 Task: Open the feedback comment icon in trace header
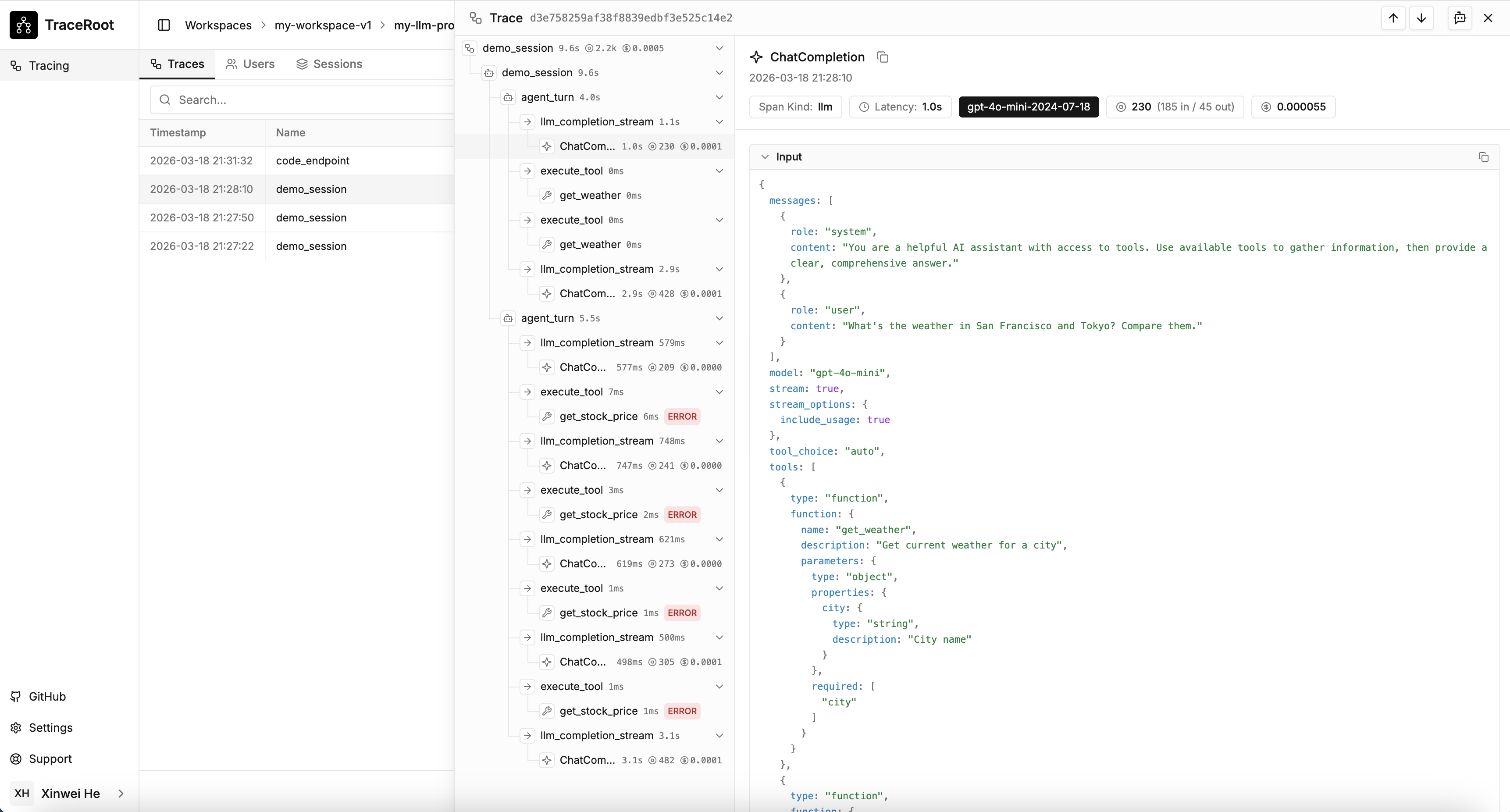(1460, 18)
